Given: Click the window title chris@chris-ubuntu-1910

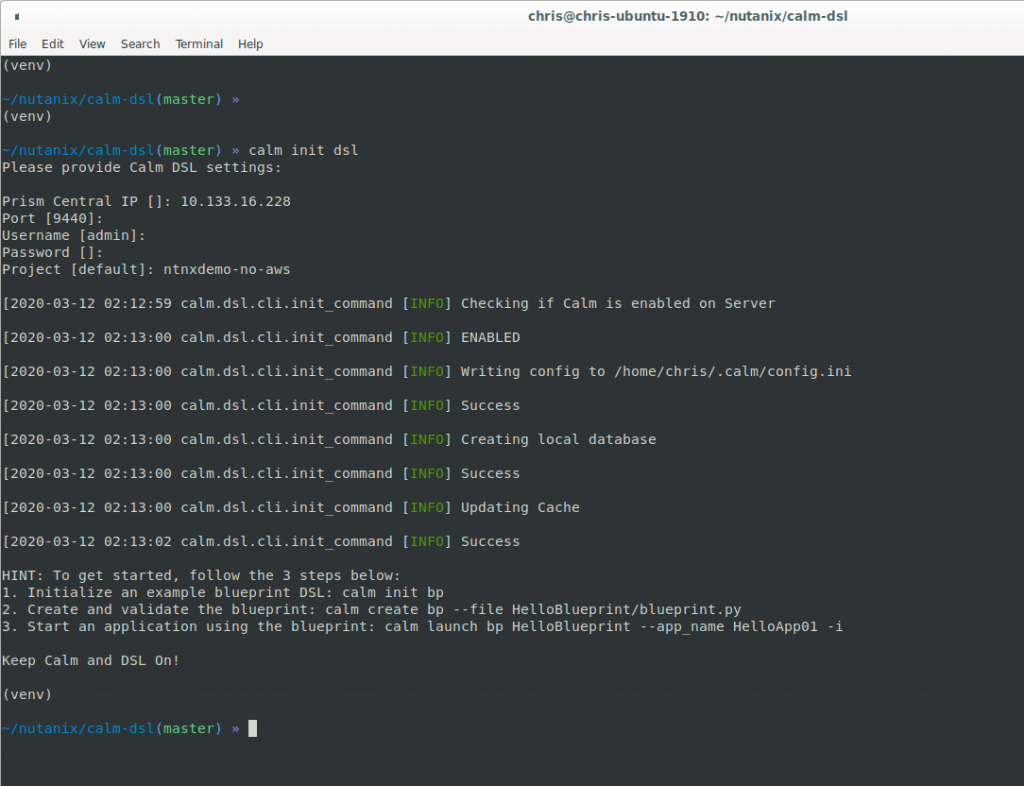Looking at the screenshot, I should pyautogui.click(x=688, y=16).
